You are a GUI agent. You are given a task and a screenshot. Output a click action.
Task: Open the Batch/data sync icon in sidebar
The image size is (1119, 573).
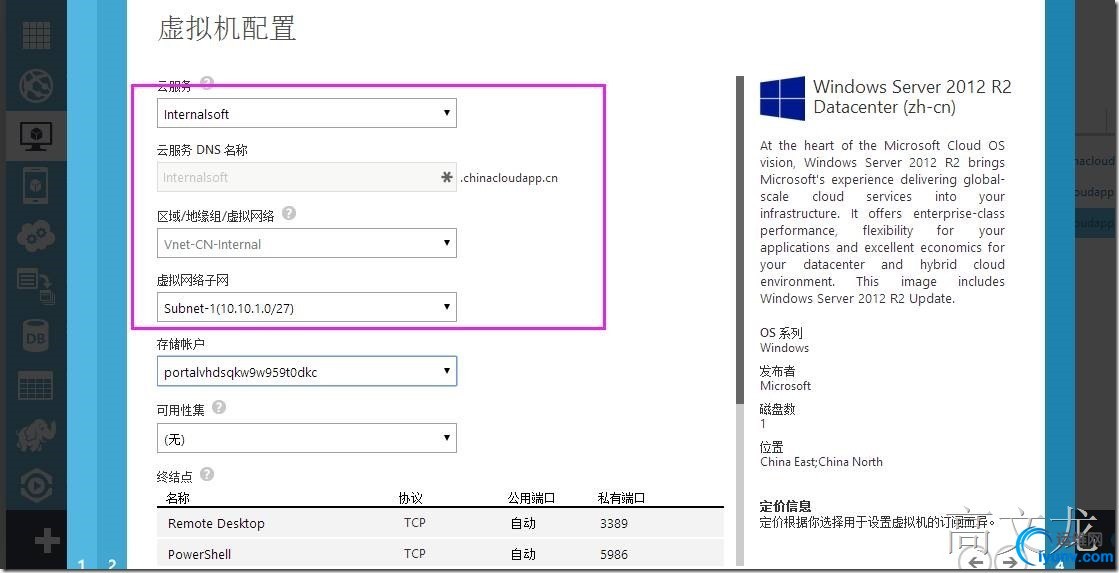(36, 286)
